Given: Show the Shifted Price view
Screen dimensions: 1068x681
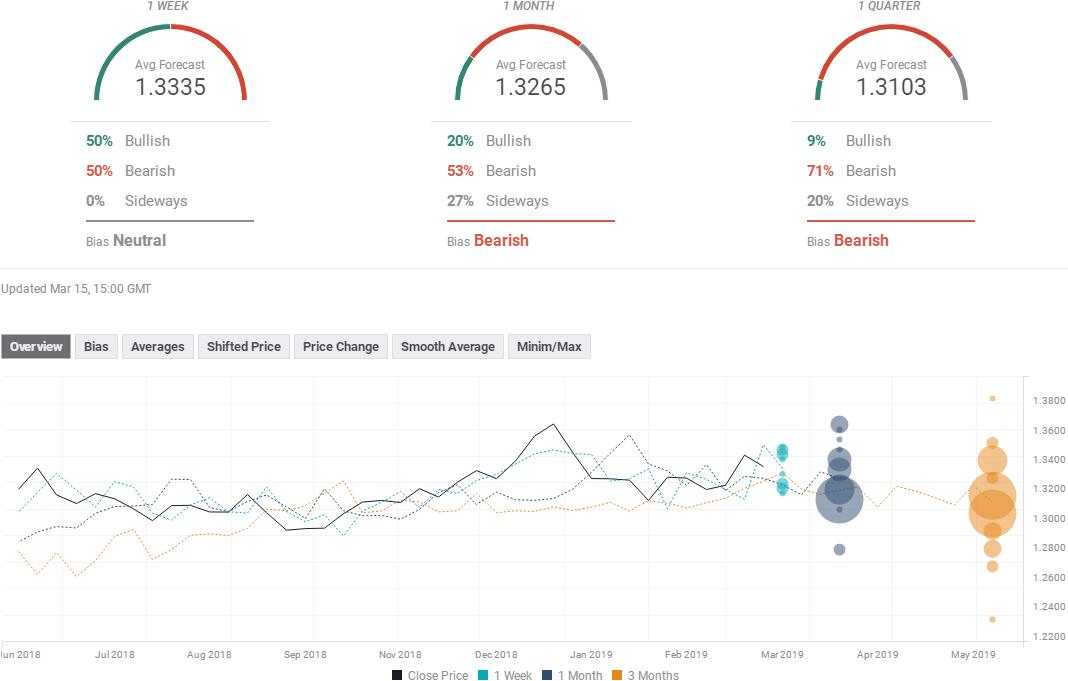Looking at the screenshot, I should pyautogui.click(x=243, y=347).
